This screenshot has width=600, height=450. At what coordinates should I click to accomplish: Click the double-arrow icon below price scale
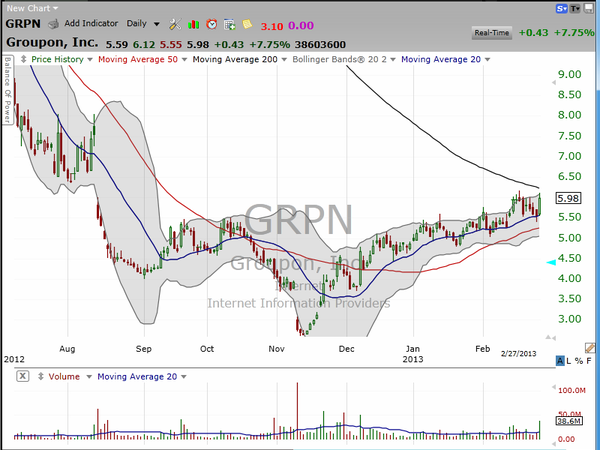point(550,338)
